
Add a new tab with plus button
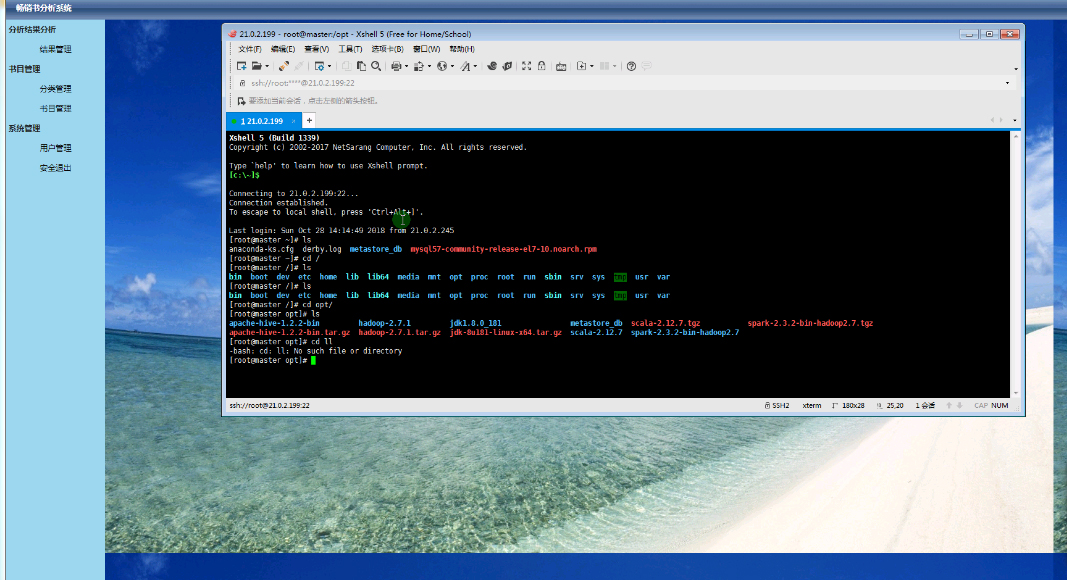click(x=309, y=120)
